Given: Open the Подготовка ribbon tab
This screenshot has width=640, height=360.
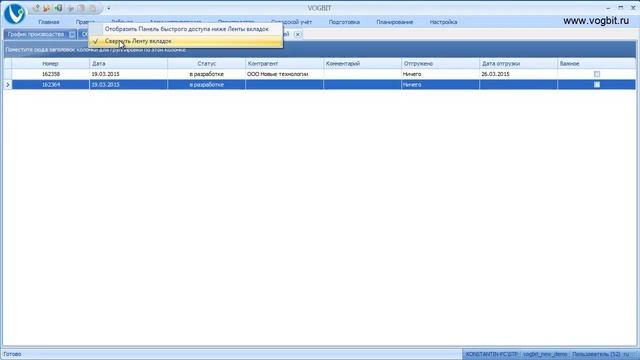Looking at the screenshot, I should (344, 22).
